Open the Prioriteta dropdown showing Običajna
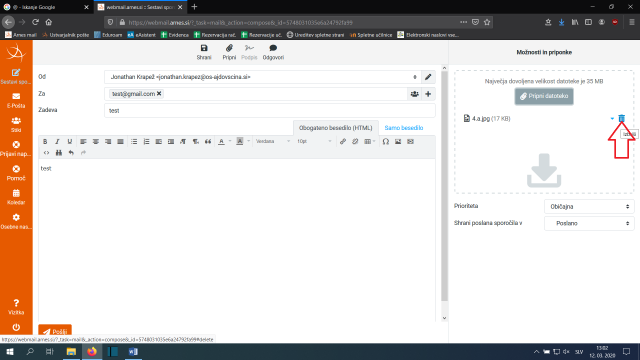The image size is (640, 360). coord(589,207)
